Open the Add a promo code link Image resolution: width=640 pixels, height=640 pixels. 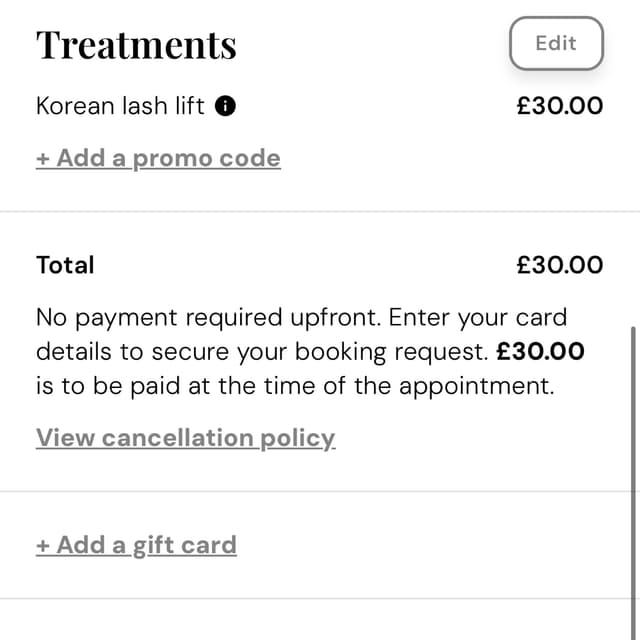[x=158, y=158]
